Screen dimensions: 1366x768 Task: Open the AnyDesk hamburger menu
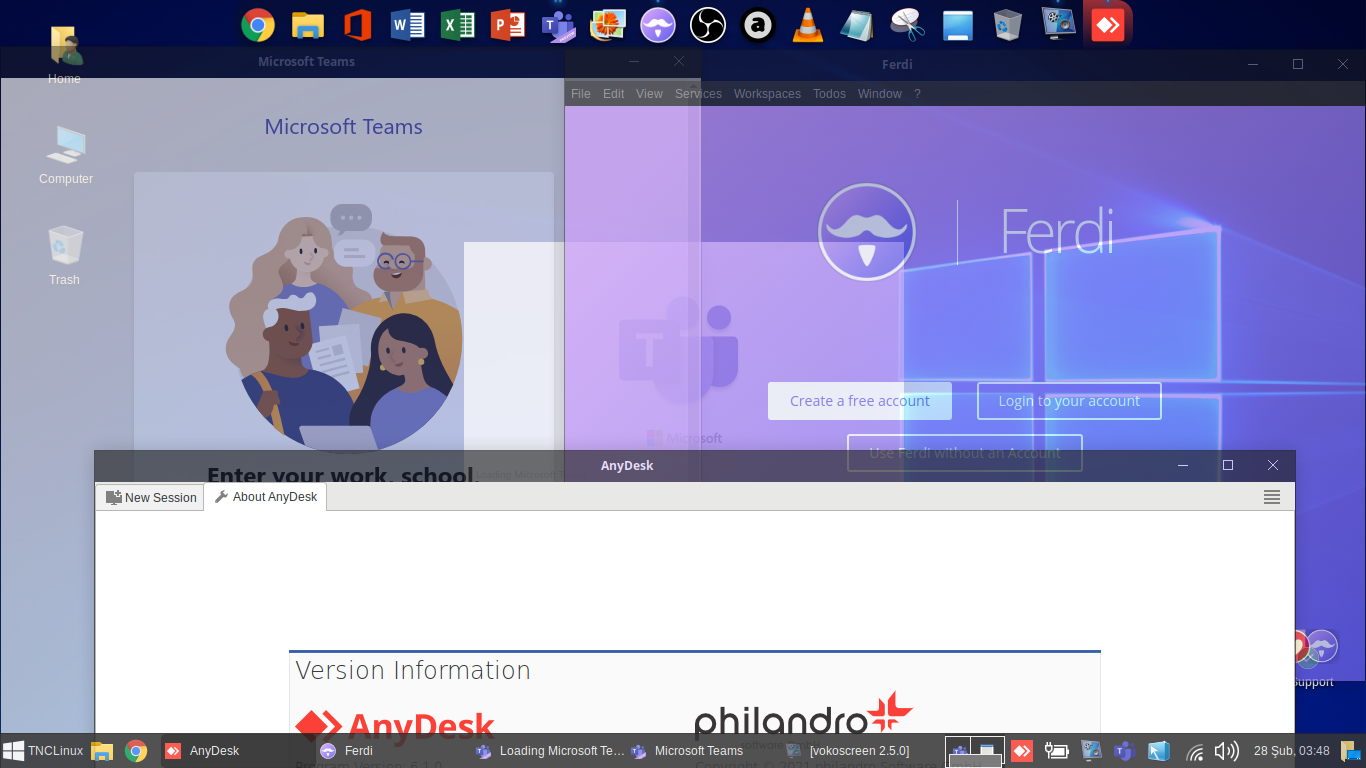pyautogui.click(x=1272, y=497)
